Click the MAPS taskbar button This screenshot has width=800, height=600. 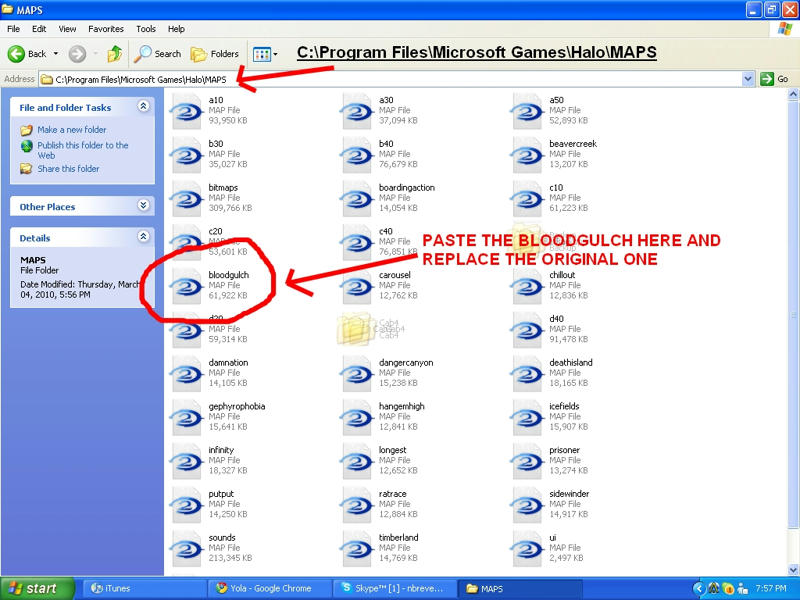(x=520, y=588)
